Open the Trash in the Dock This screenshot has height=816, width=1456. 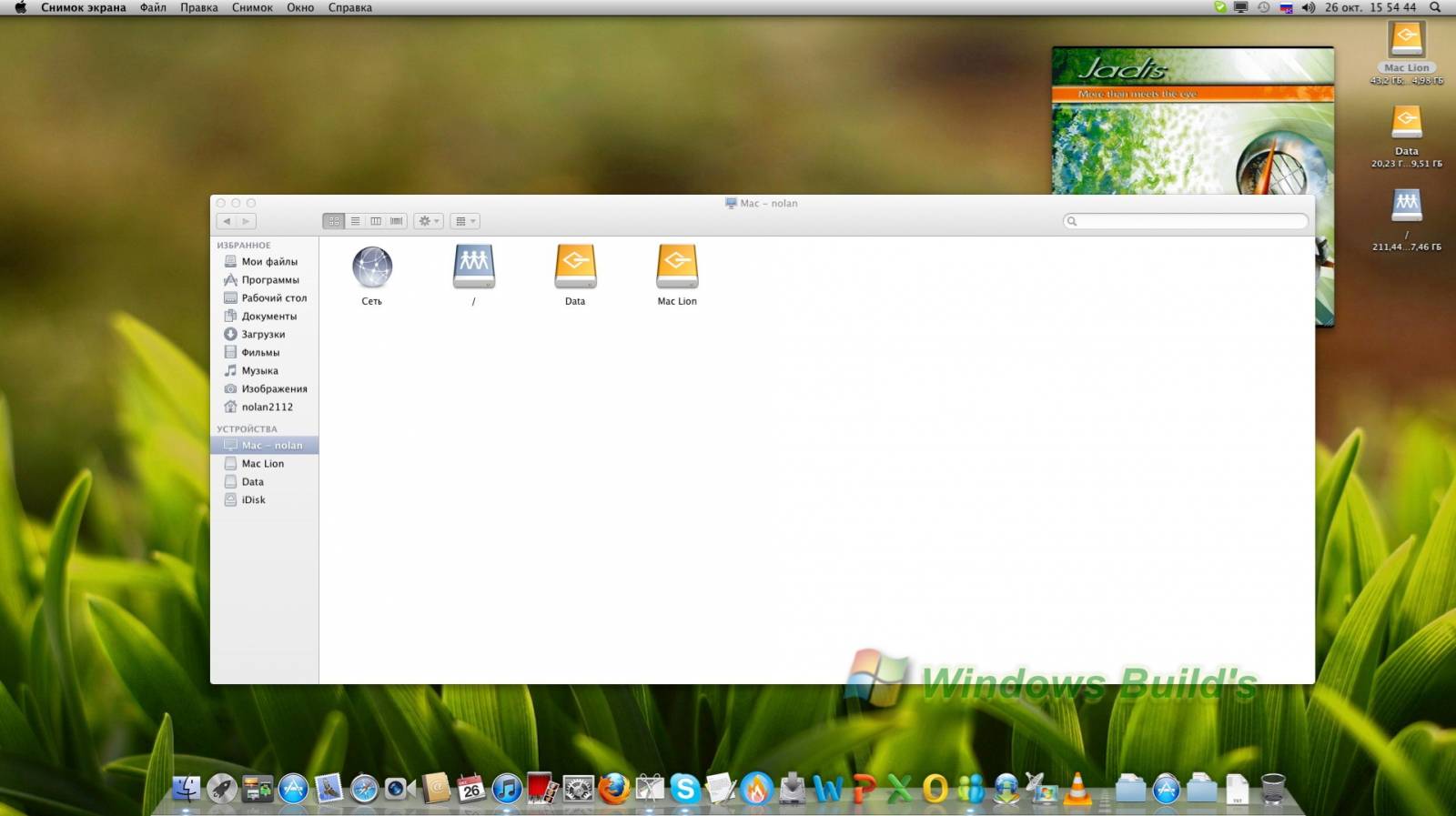click(x=1273, y=788)
